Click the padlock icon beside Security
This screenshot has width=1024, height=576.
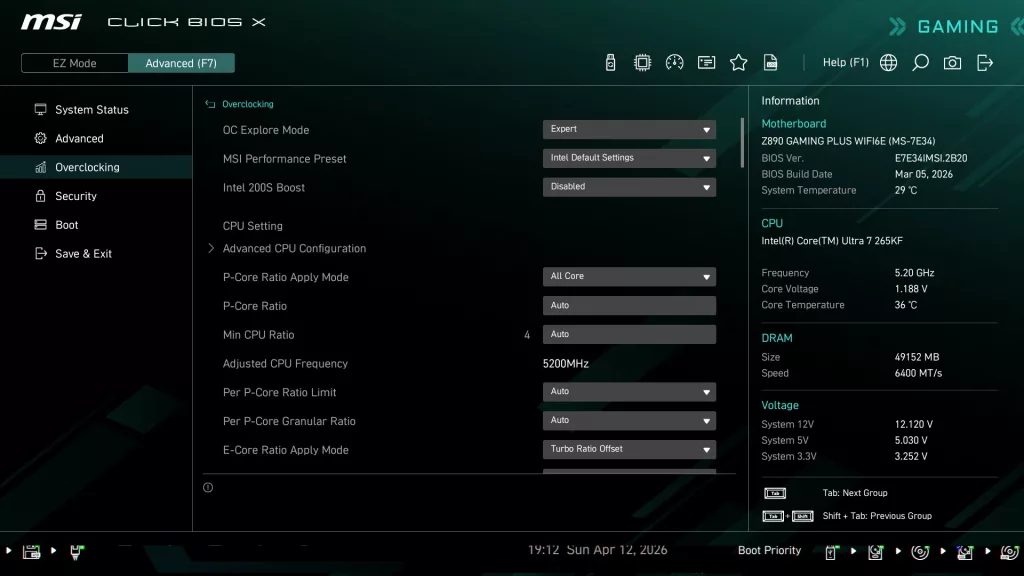[x=40, y=196]
